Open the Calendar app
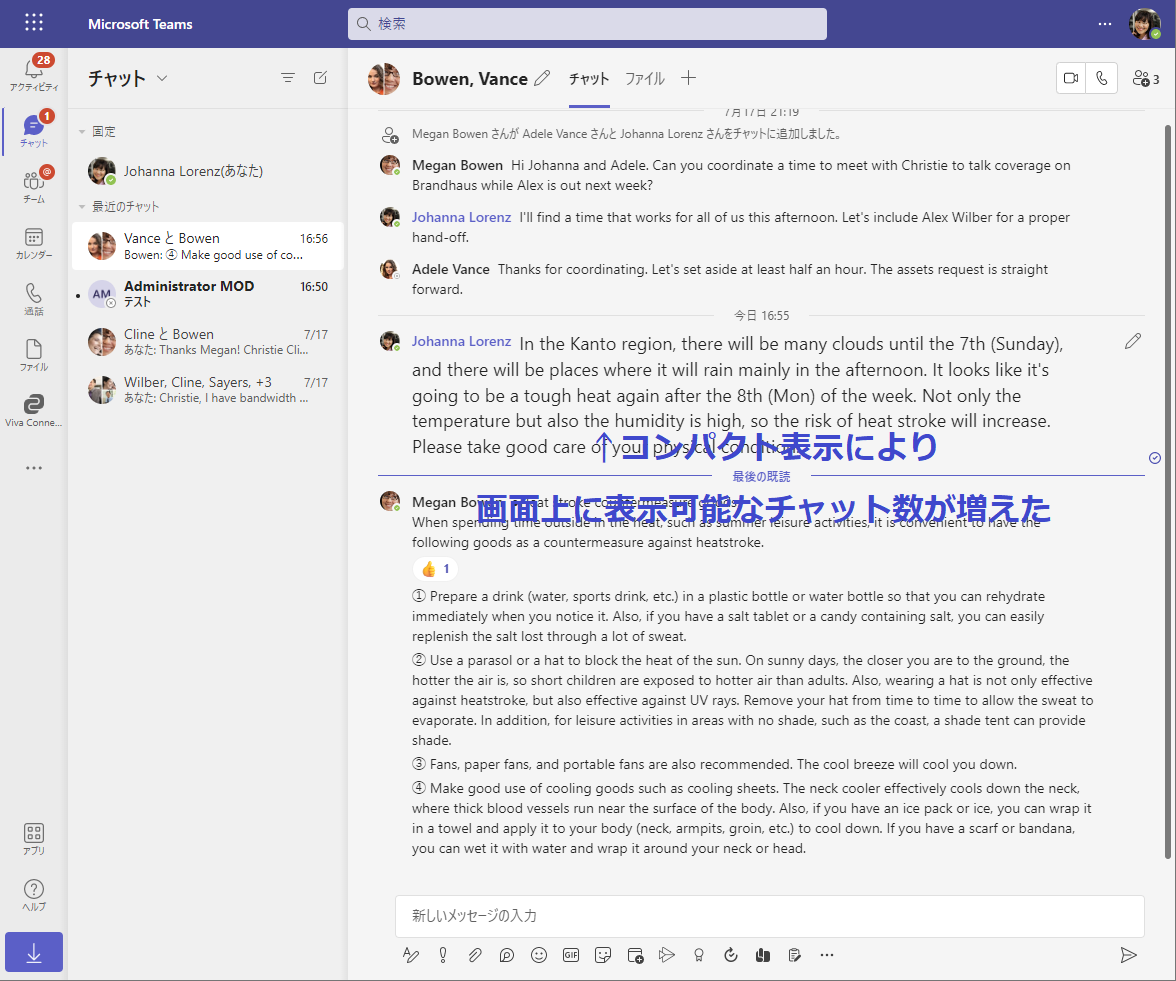This screenshot has width=1176, height=981. click(x=34, y=242)
